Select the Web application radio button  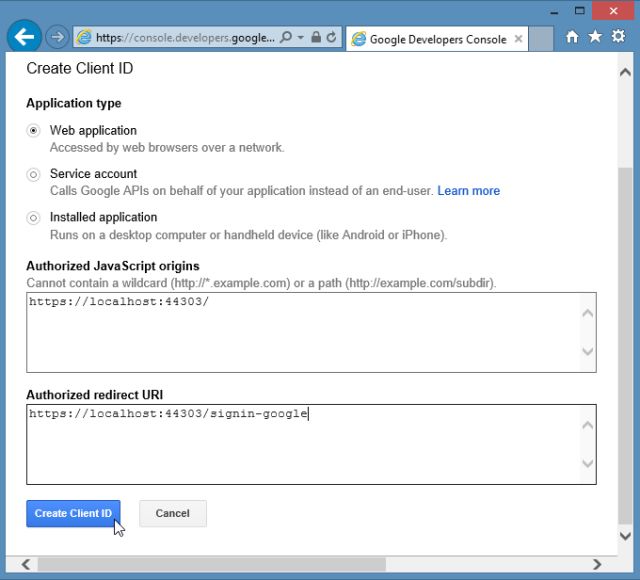point(33,131)
